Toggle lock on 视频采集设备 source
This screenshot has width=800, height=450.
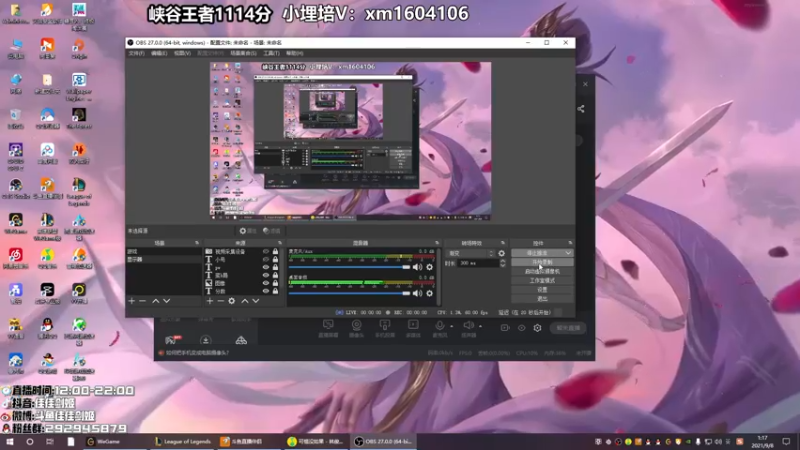pyautogui.click(x=276, y=252)
